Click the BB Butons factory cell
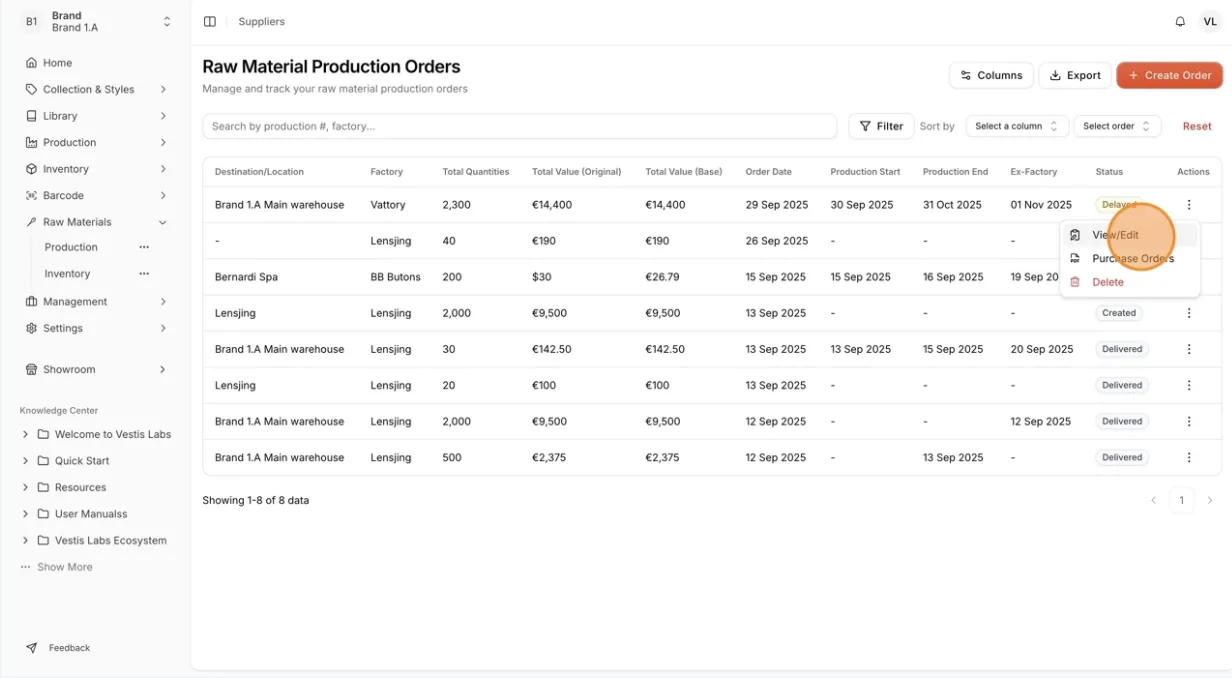Screen dimensions: 1232x678 pyautogui.click(x=395, y=277)
